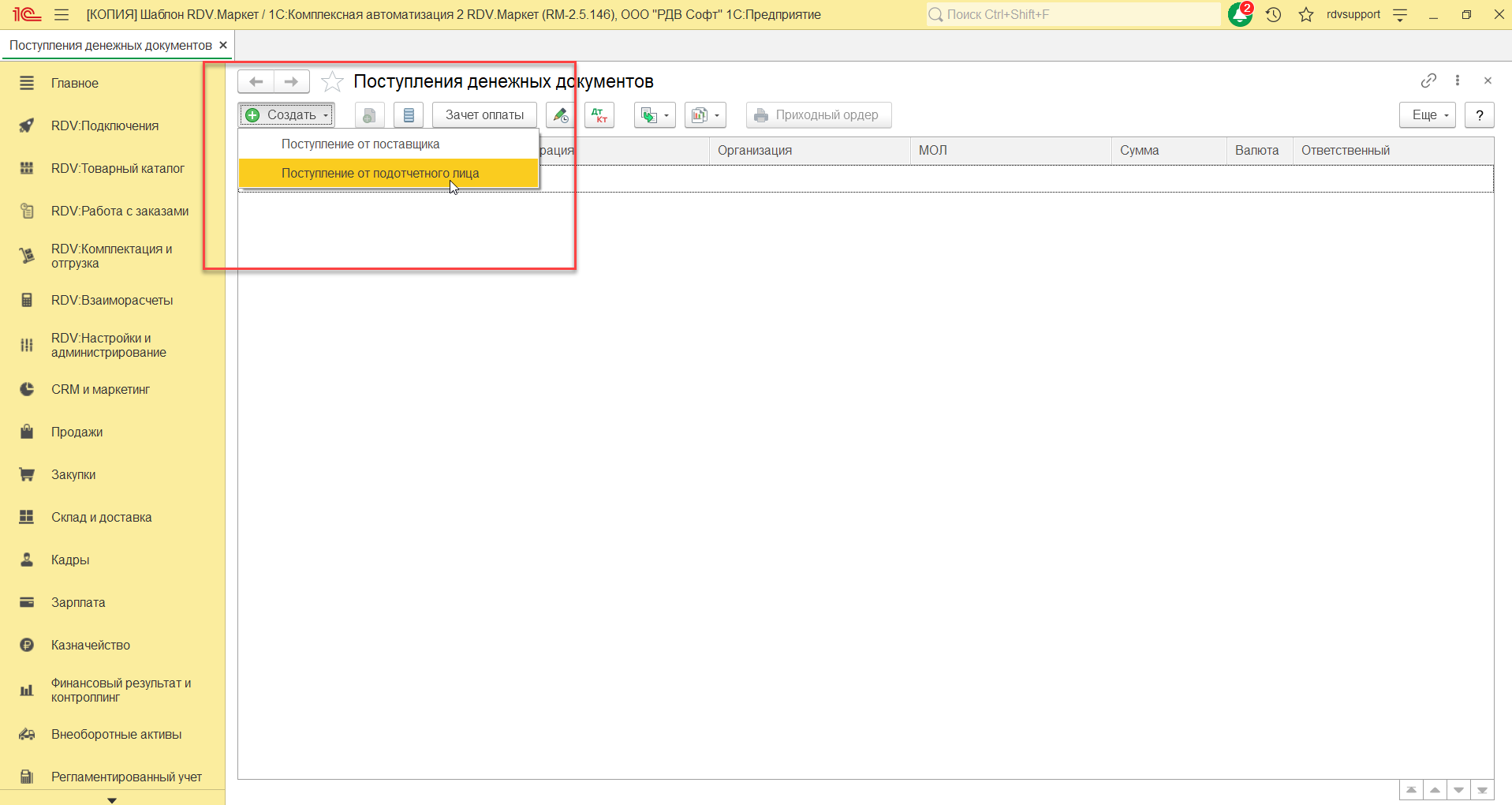Viewport: 1512px width, 805px height.
Task: Open the main menu hamburger icon
Action: pyautogui.click(x=62, y=15)
